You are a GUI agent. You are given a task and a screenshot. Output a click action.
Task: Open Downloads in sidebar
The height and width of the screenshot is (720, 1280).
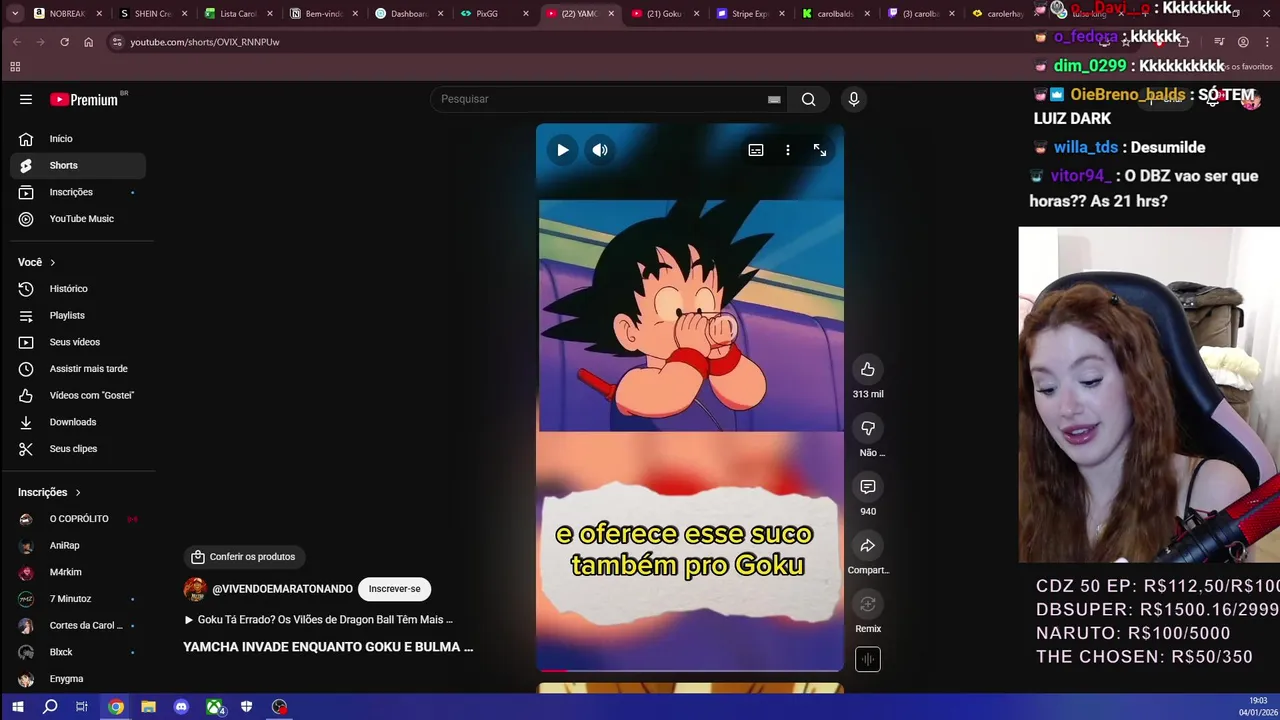coord(78,422)
